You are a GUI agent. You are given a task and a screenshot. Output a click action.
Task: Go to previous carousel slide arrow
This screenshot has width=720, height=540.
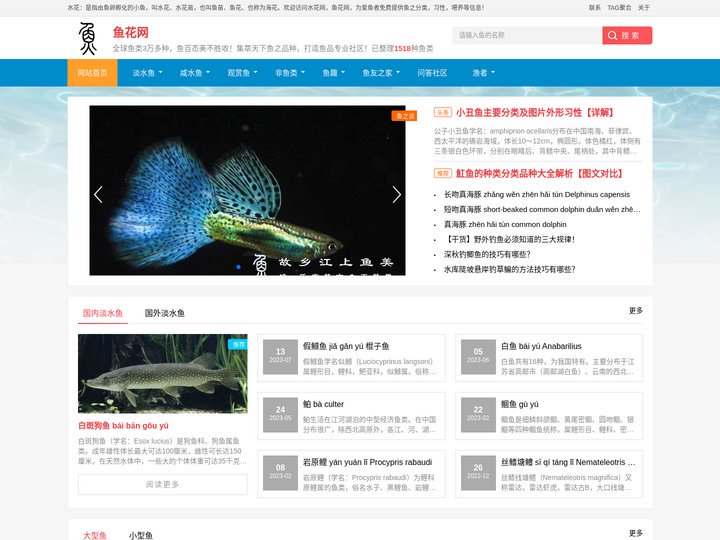(98, 195)
